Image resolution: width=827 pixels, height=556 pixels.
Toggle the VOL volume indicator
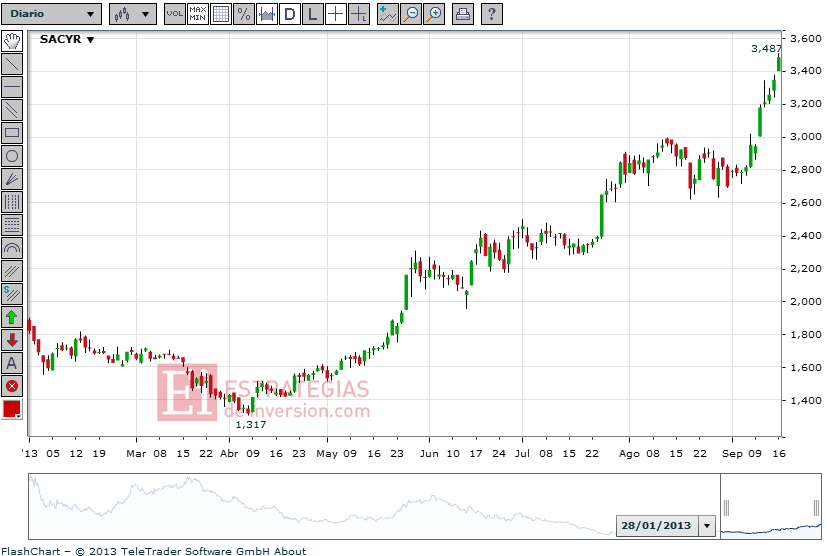(175, 14)
